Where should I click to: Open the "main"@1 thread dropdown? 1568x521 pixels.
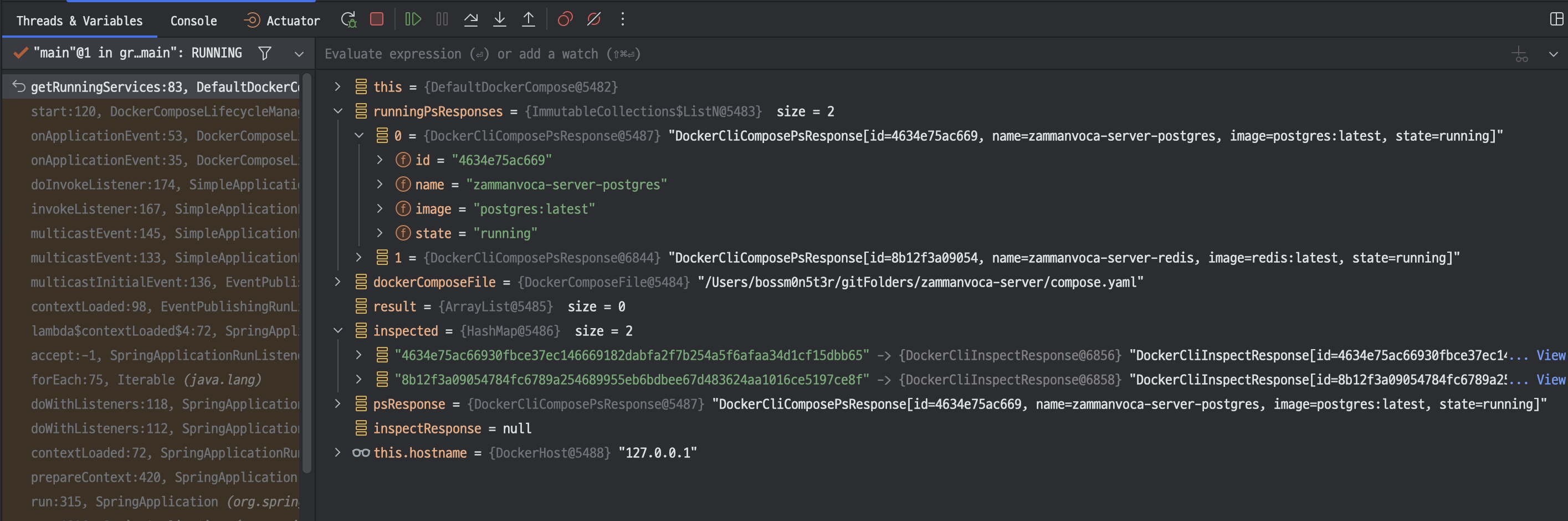pyautogui.click(x=299, y=54)
